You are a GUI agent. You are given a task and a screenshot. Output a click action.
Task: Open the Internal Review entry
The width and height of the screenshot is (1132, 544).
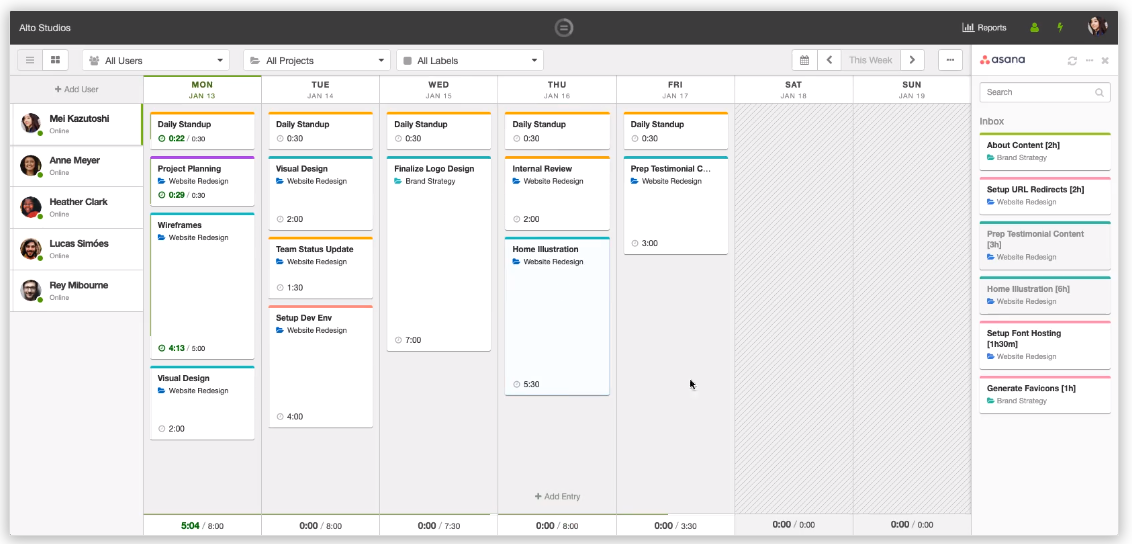(557, 193)
